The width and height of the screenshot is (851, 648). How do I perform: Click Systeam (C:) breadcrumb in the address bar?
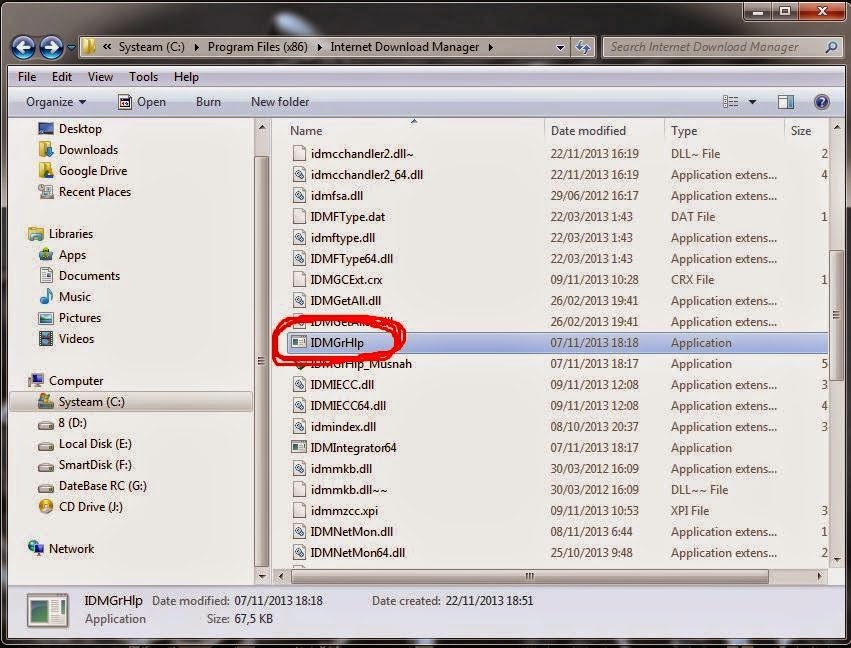151,47
